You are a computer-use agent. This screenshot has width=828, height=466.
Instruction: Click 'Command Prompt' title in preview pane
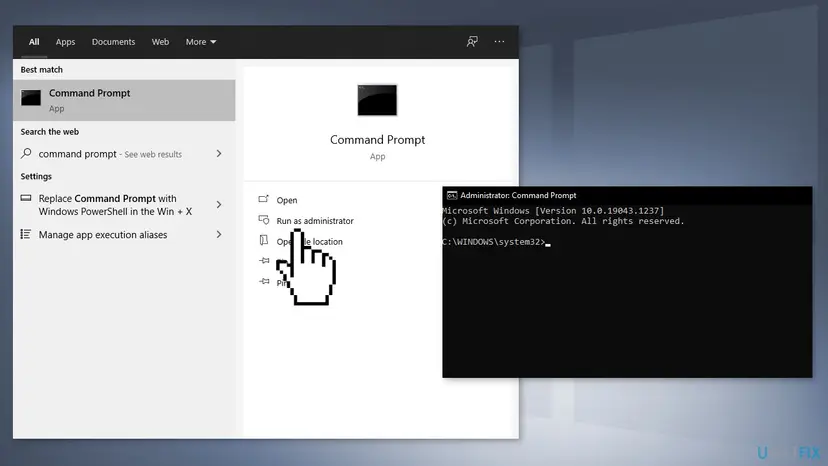[378, 139]
